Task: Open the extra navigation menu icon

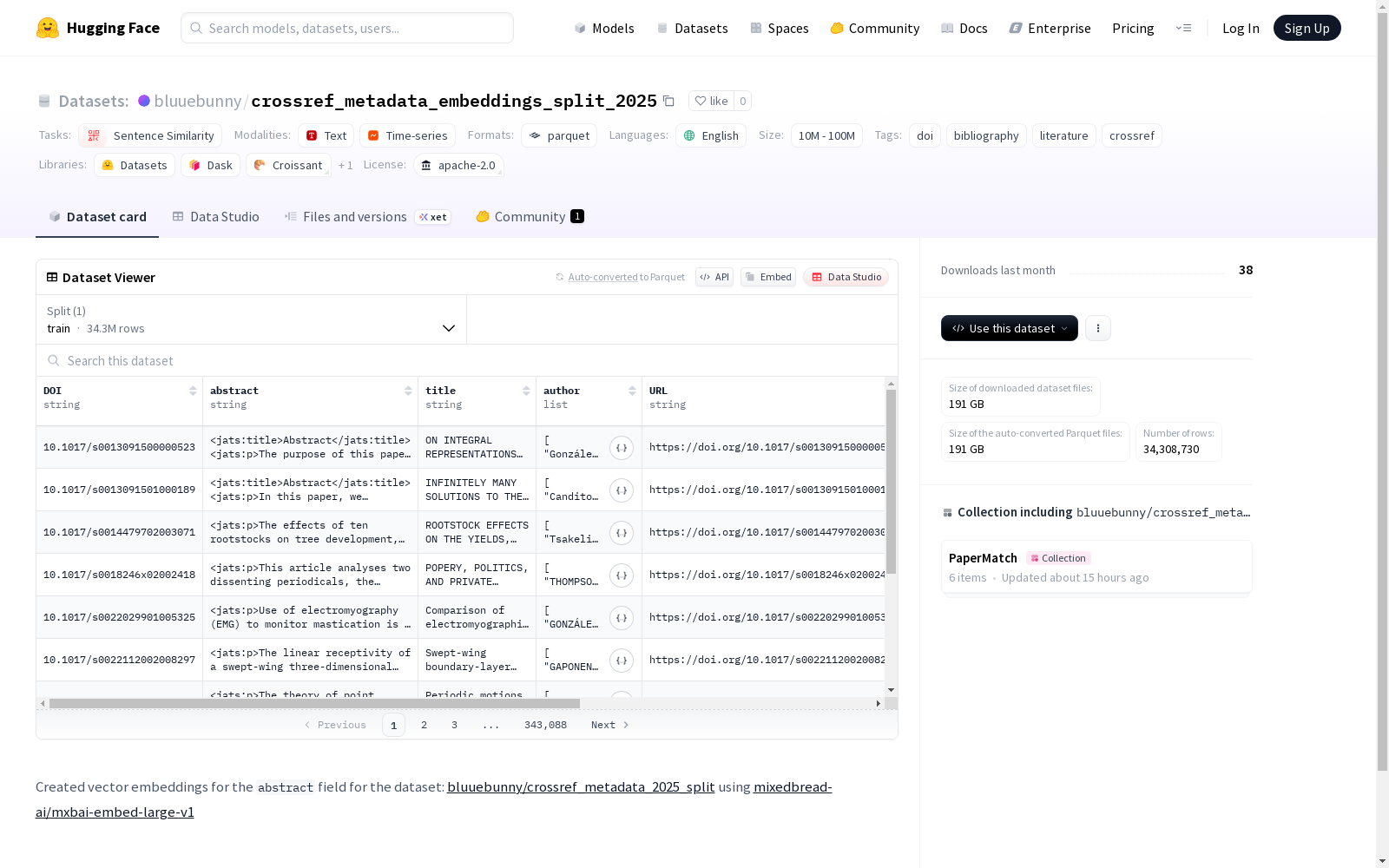Action: pyautogui.click(x=1183, y=28)
